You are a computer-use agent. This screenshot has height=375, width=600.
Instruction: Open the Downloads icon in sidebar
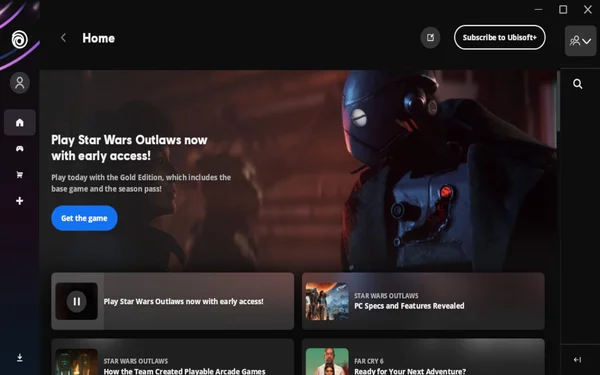(20, 358)
